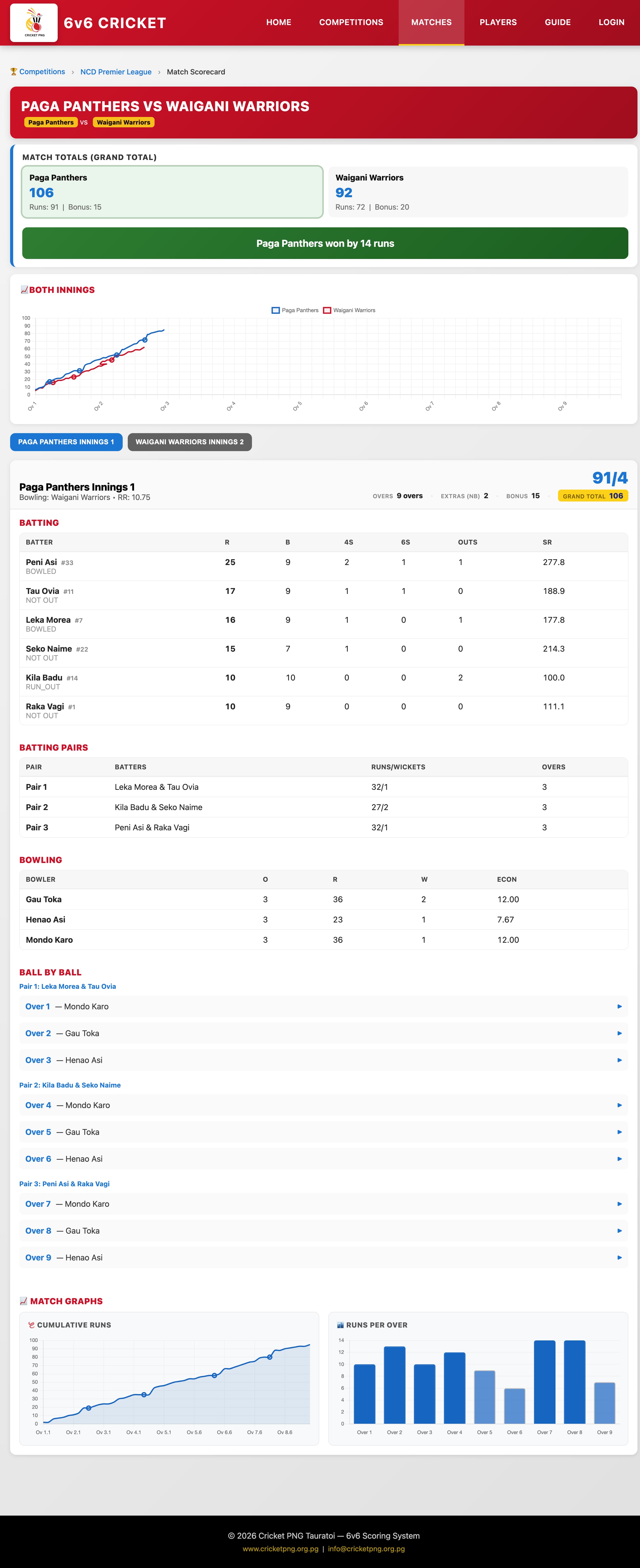Click the Pair 3 row in Batting Pairs
This screenshot has height=1568, width=640.
click(x=324, y=827)
